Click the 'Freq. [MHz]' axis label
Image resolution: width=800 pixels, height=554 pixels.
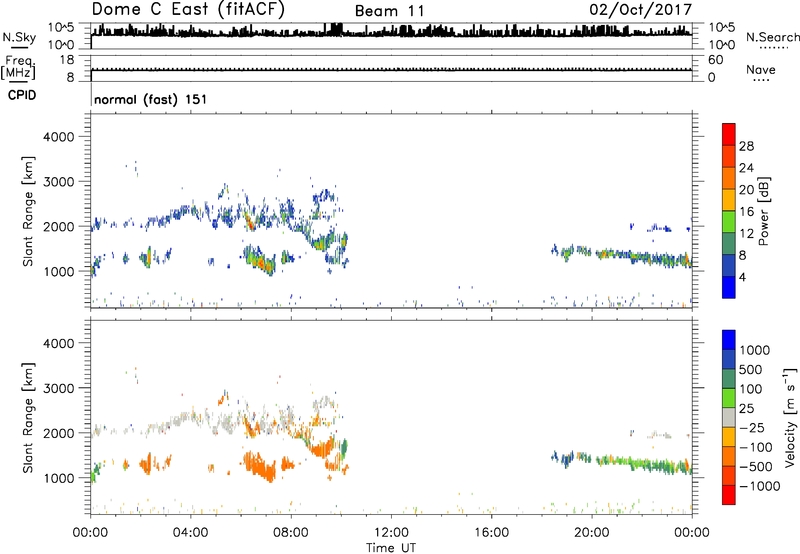[x=18, y=68]
